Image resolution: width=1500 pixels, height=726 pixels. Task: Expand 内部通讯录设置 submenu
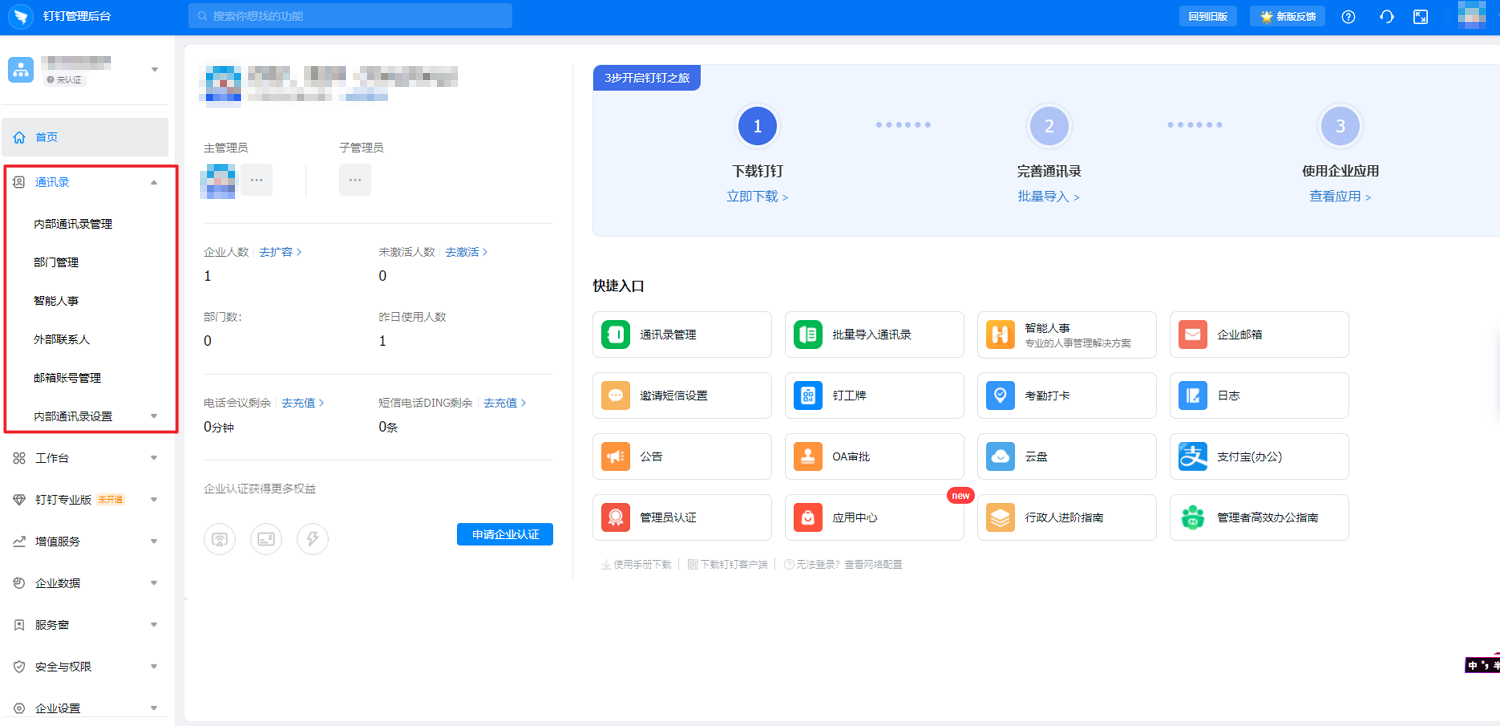coord(154,415)
